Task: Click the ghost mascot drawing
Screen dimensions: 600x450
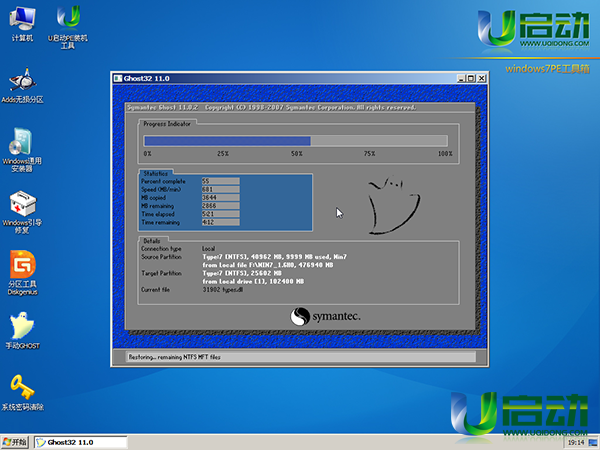Action: click(x=393, y=205)
